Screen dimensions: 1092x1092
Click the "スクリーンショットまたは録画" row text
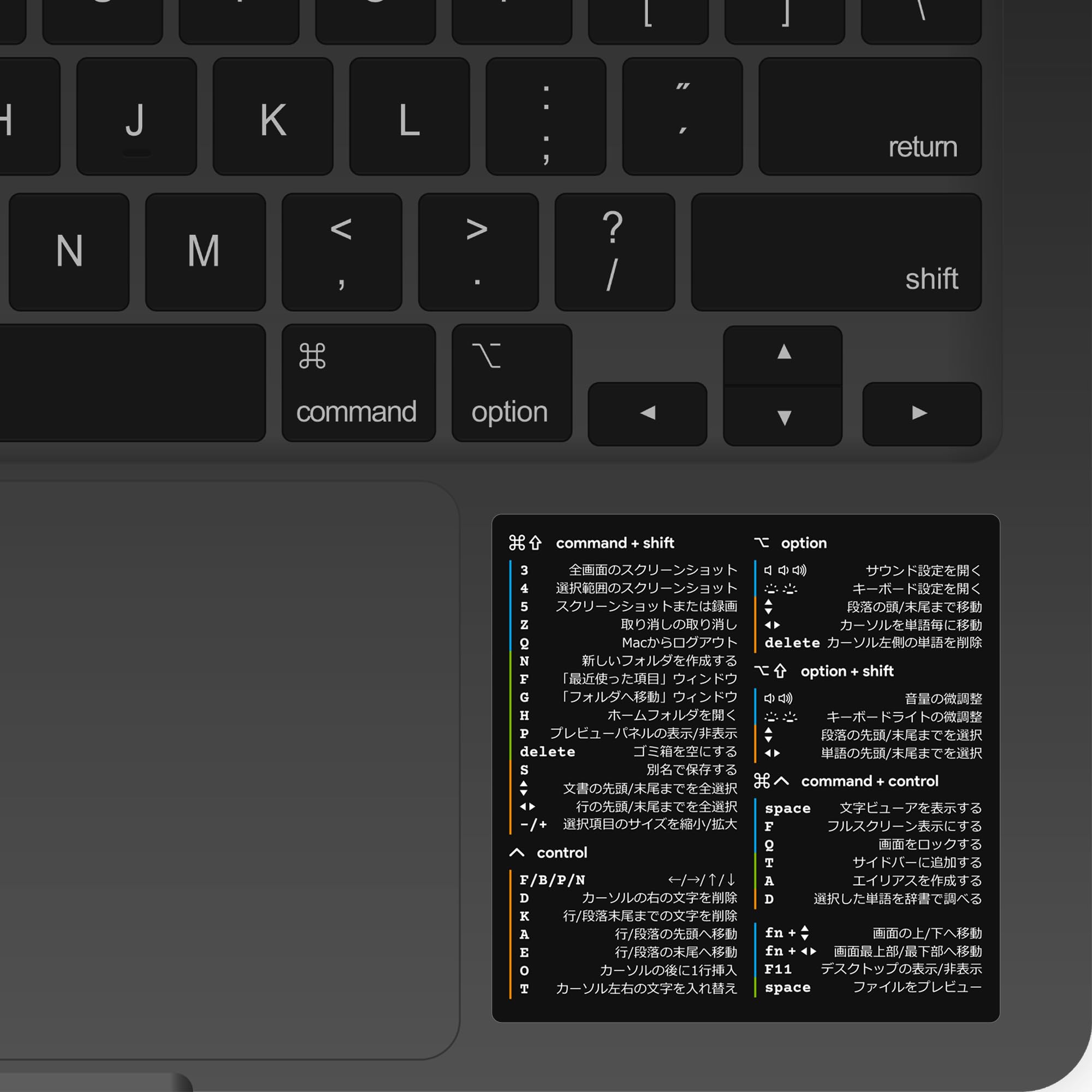(646, 606)
